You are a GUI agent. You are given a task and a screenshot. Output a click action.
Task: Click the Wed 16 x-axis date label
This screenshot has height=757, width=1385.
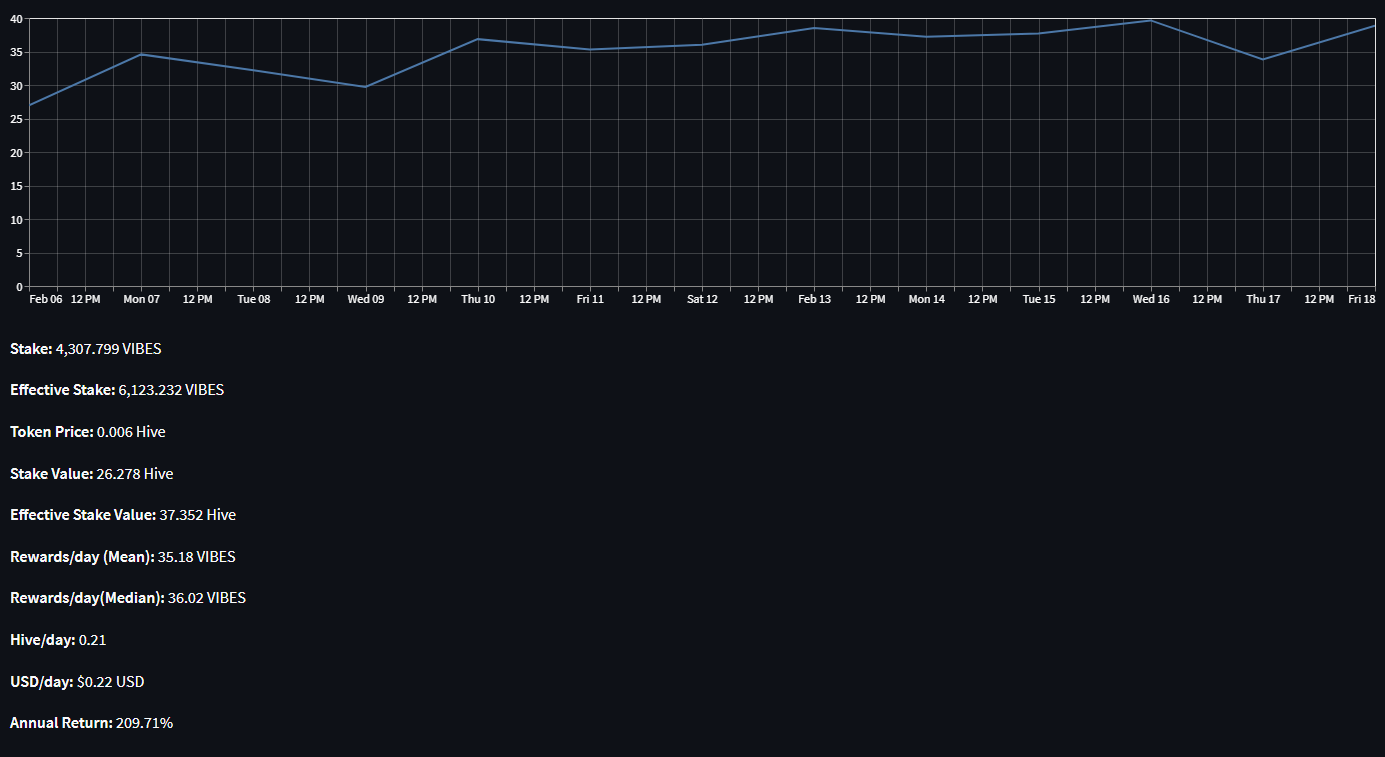1151,299
